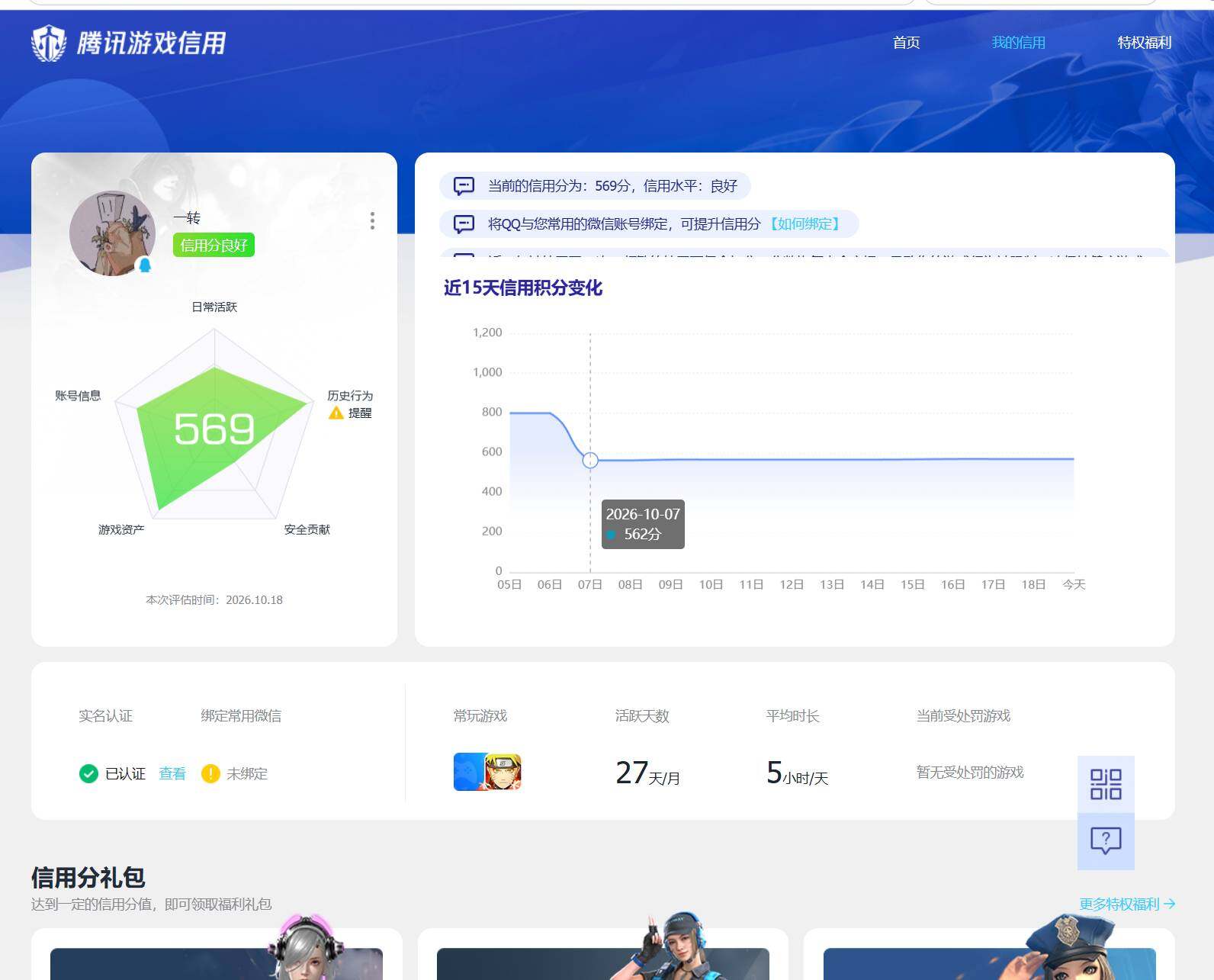1214x980 pixels.
Task: Open the three-dot menu beside username
Action: click(372, 221)
